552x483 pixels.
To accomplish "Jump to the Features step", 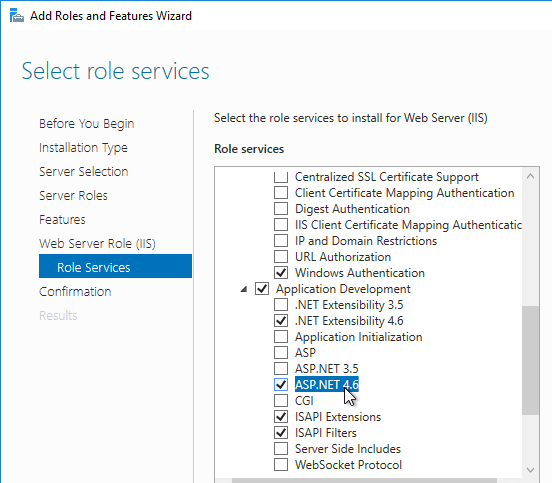I will [62, 220].
